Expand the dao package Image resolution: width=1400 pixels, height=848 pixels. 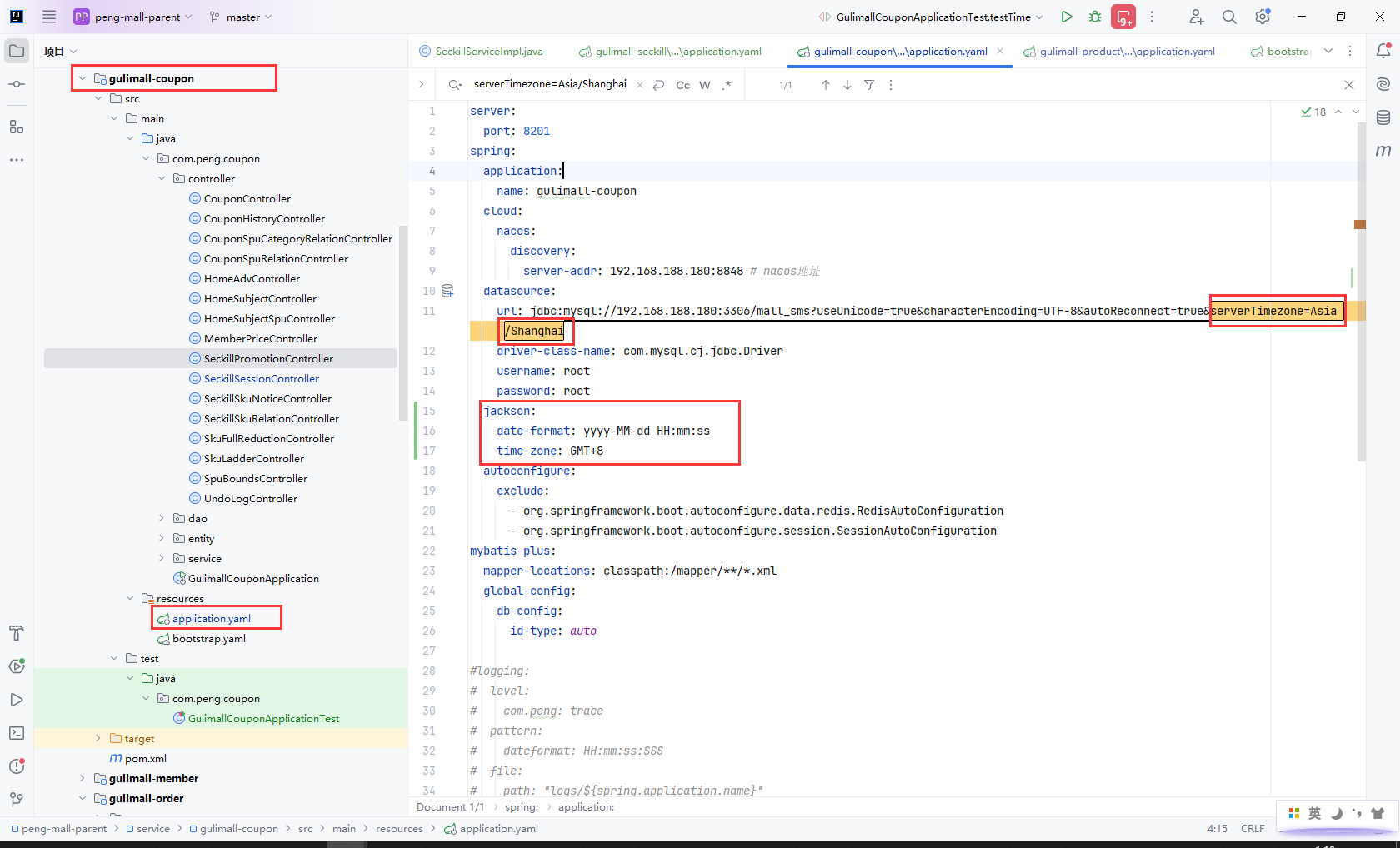(162, 518)
